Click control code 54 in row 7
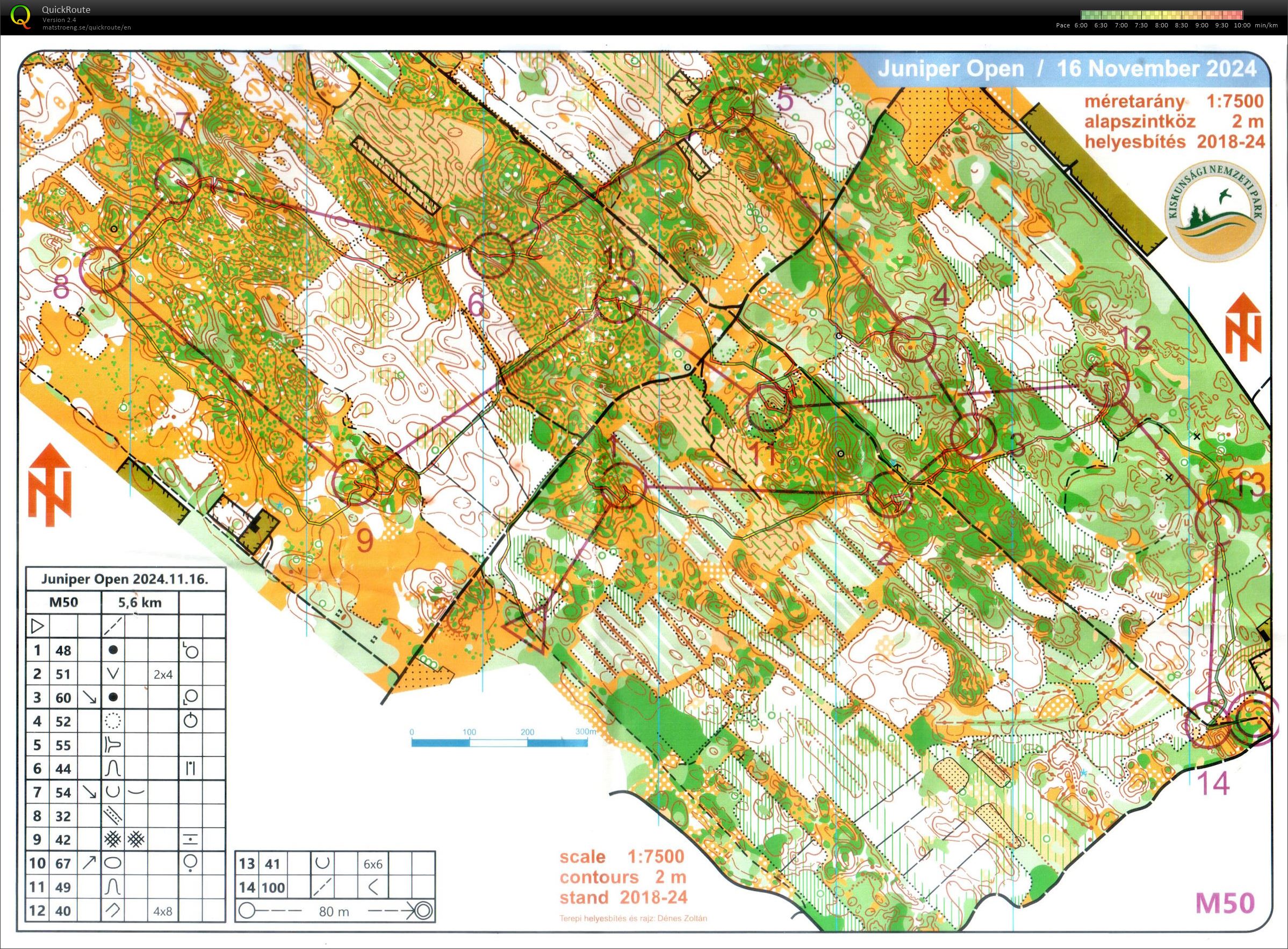Screen dimensions: 1288x949 pyautogui.click(x=63, y=792)
